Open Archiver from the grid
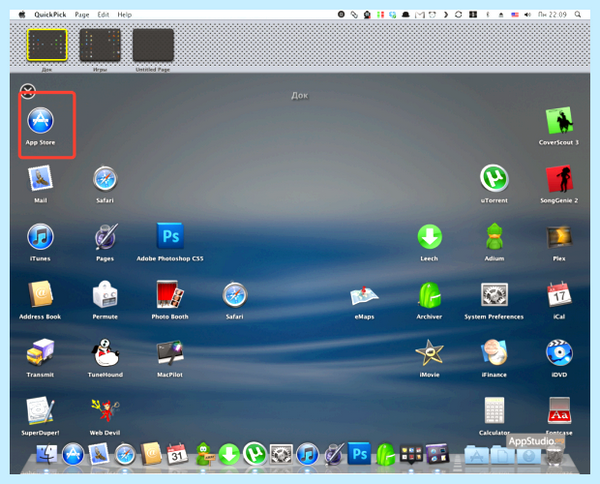The image size is (600, 484). [429, 295]
